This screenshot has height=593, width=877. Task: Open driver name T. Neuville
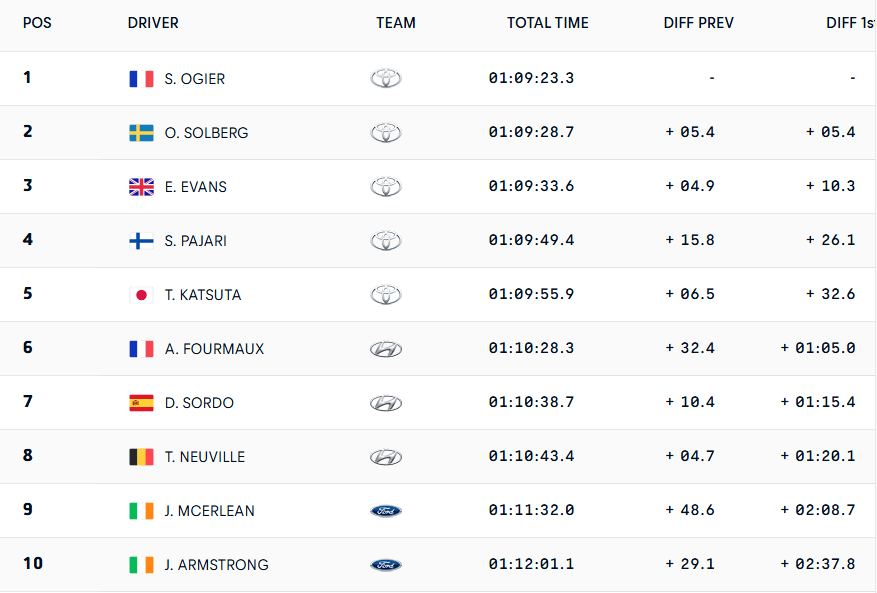pos(205,457)
